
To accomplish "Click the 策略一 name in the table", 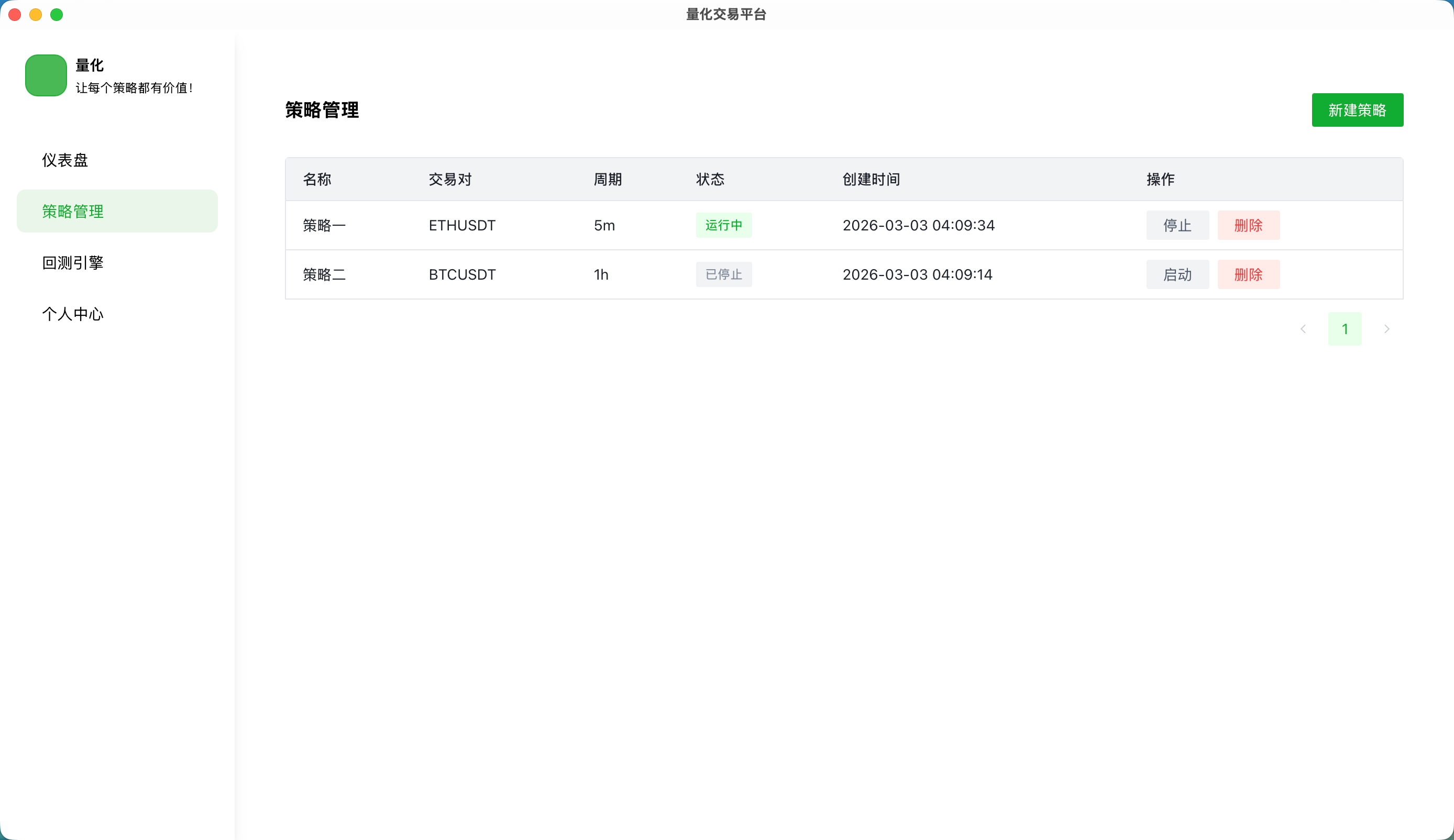I will click(324, 225).
